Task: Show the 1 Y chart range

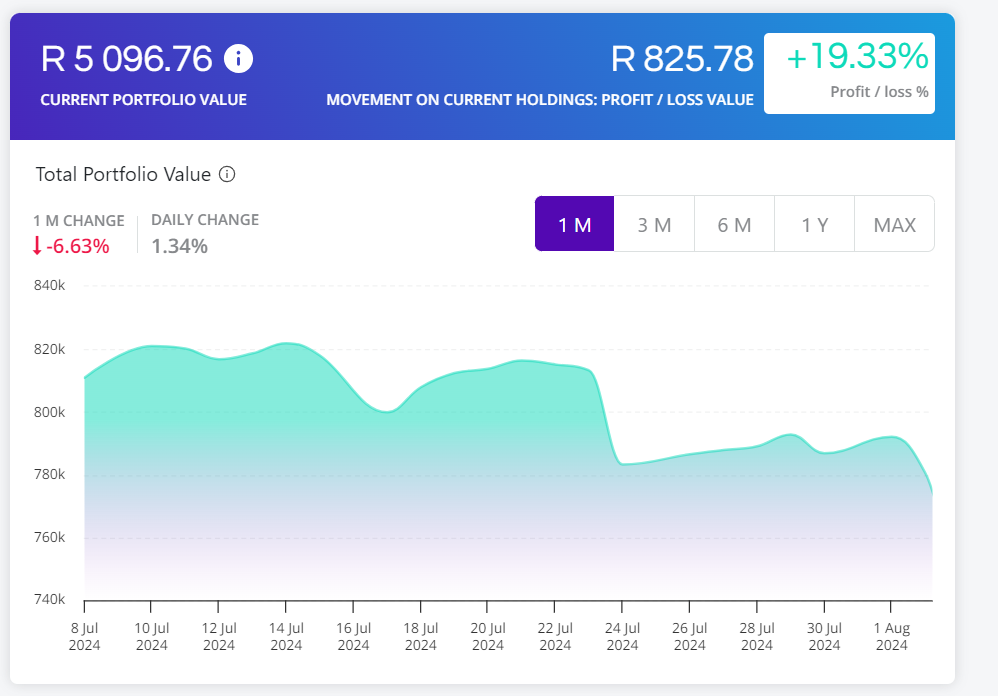Action: (814, 224)
